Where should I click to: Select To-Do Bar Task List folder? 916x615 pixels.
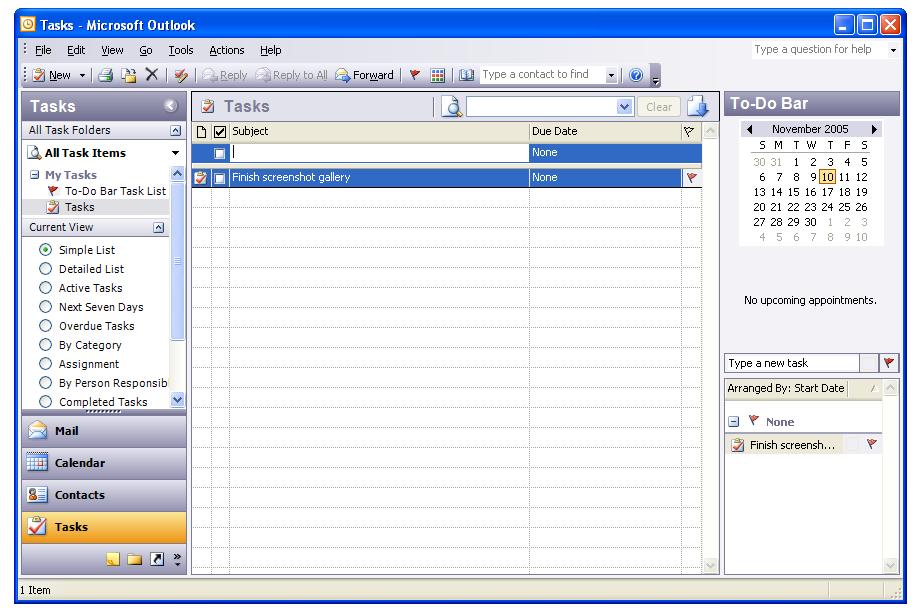coord(115,191)
